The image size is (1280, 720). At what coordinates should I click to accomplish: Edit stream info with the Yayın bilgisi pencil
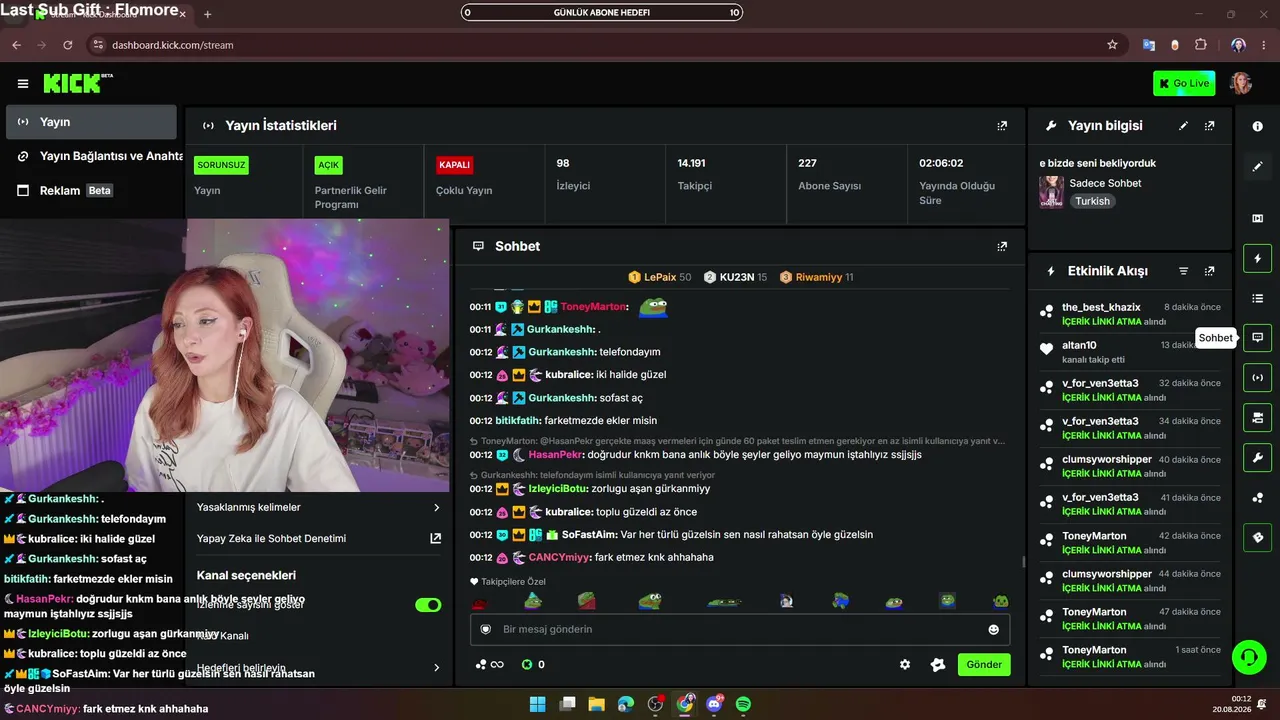(x=1183, y=126)
